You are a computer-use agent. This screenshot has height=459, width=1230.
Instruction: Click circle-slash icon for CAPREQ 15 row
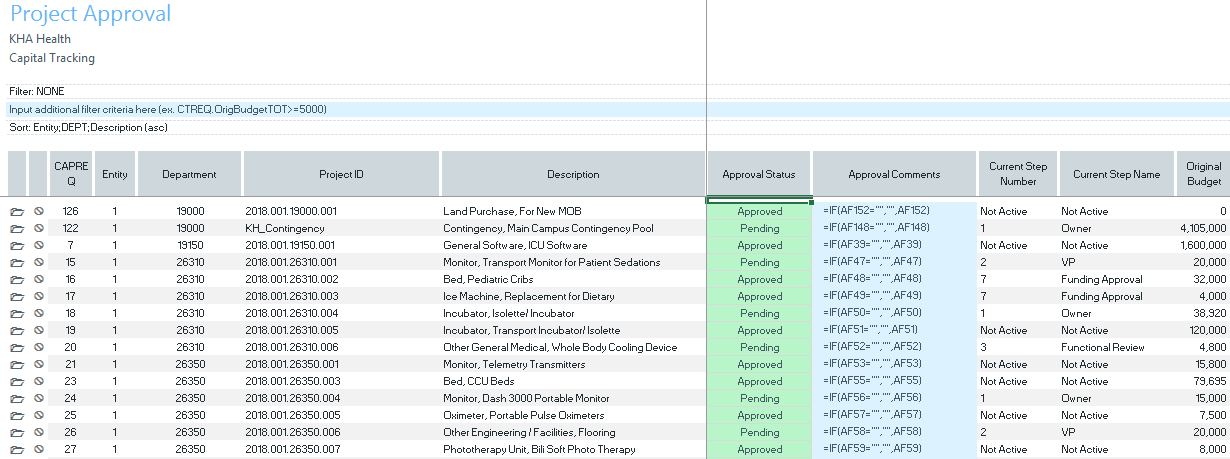pos(39,263)
